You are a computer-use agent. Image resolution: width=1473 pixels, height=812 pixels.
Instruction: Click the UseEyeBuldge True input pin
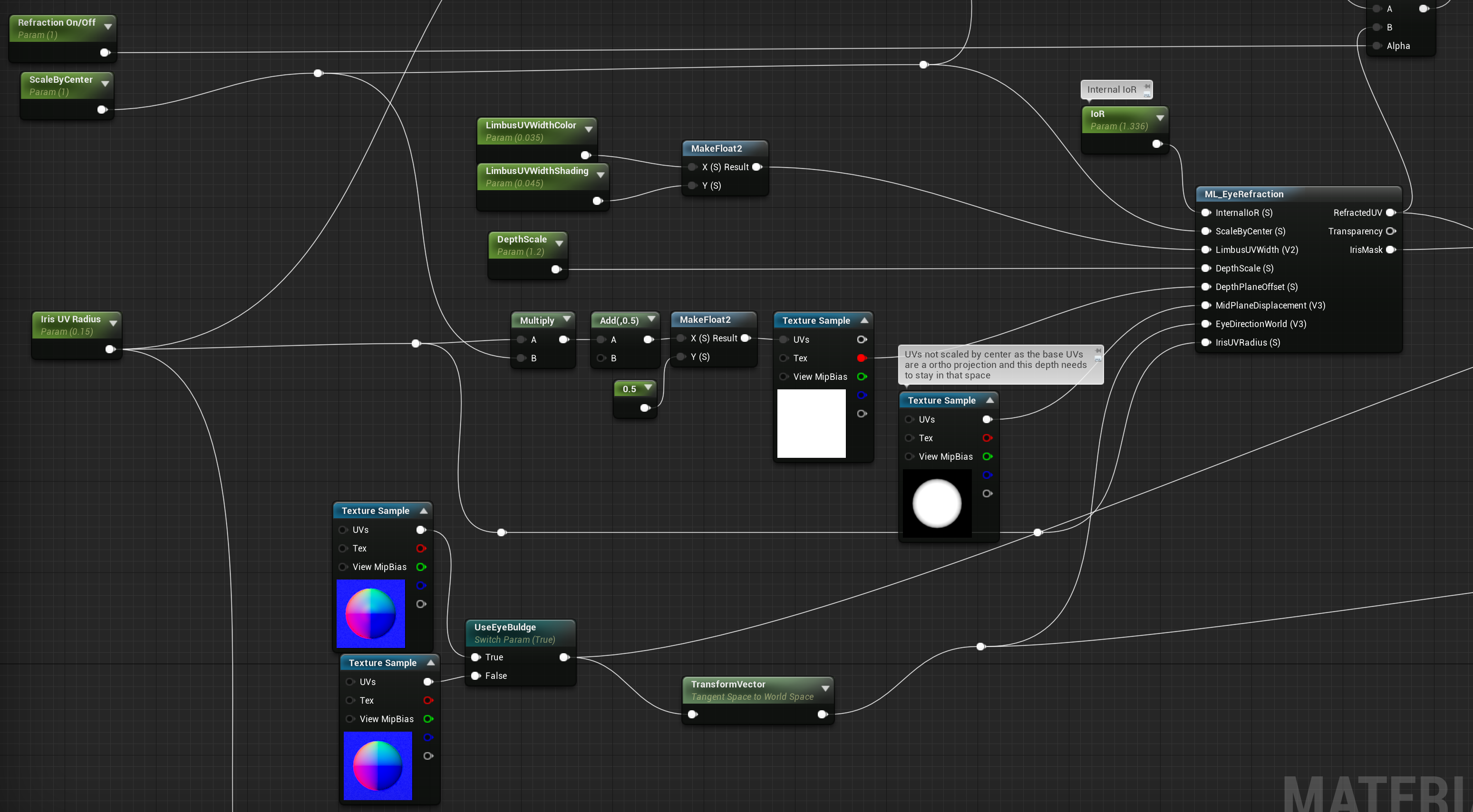476,657
